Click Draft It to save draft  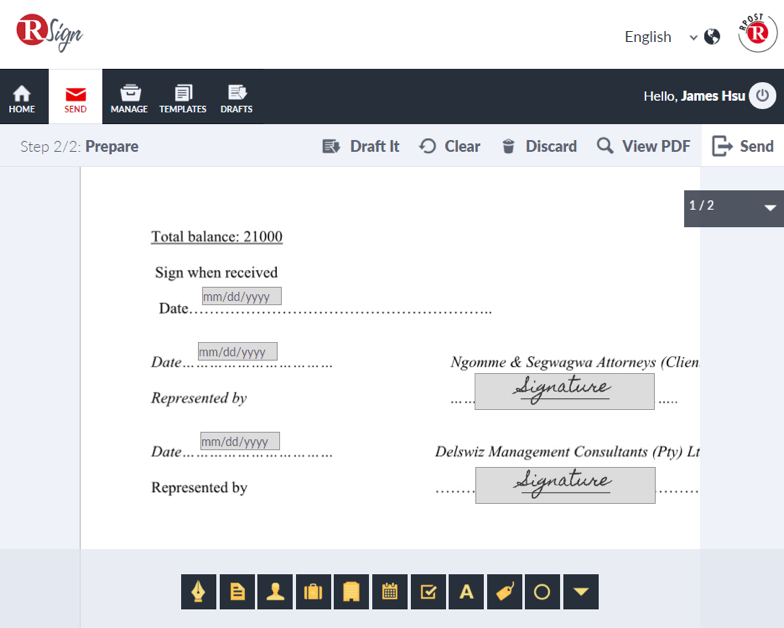tap(361, 146)
